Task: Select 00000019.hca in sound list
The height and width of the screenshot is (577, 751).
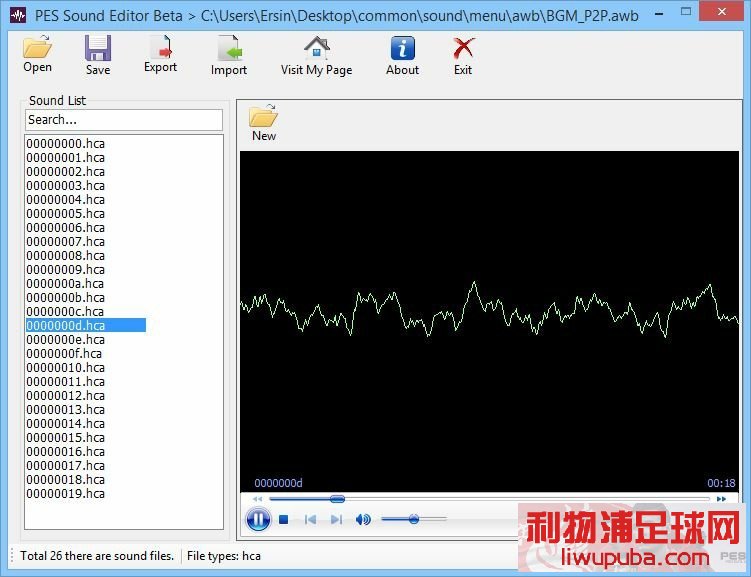Action: 66,494
